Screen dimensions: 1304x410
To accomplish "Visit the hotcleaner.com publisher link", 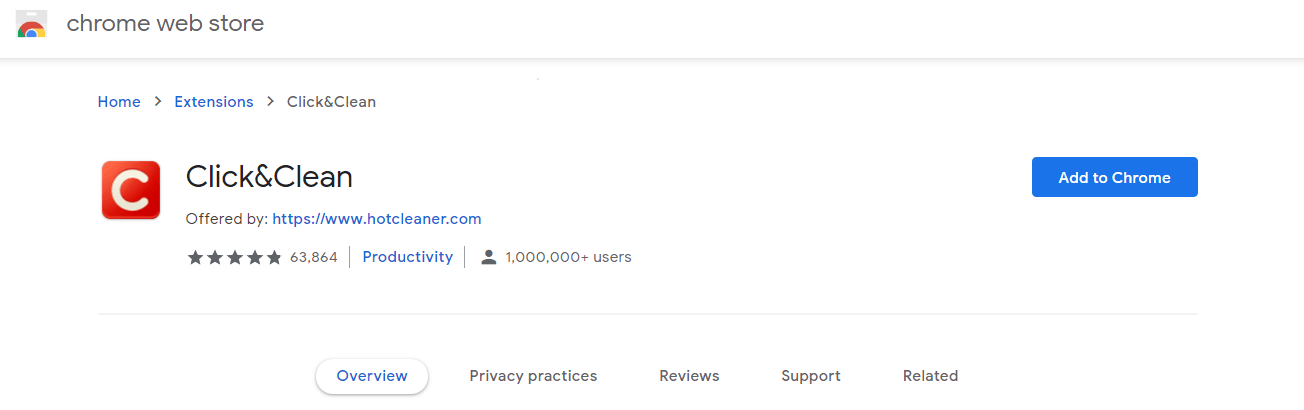I will click(x=377, y=218).
